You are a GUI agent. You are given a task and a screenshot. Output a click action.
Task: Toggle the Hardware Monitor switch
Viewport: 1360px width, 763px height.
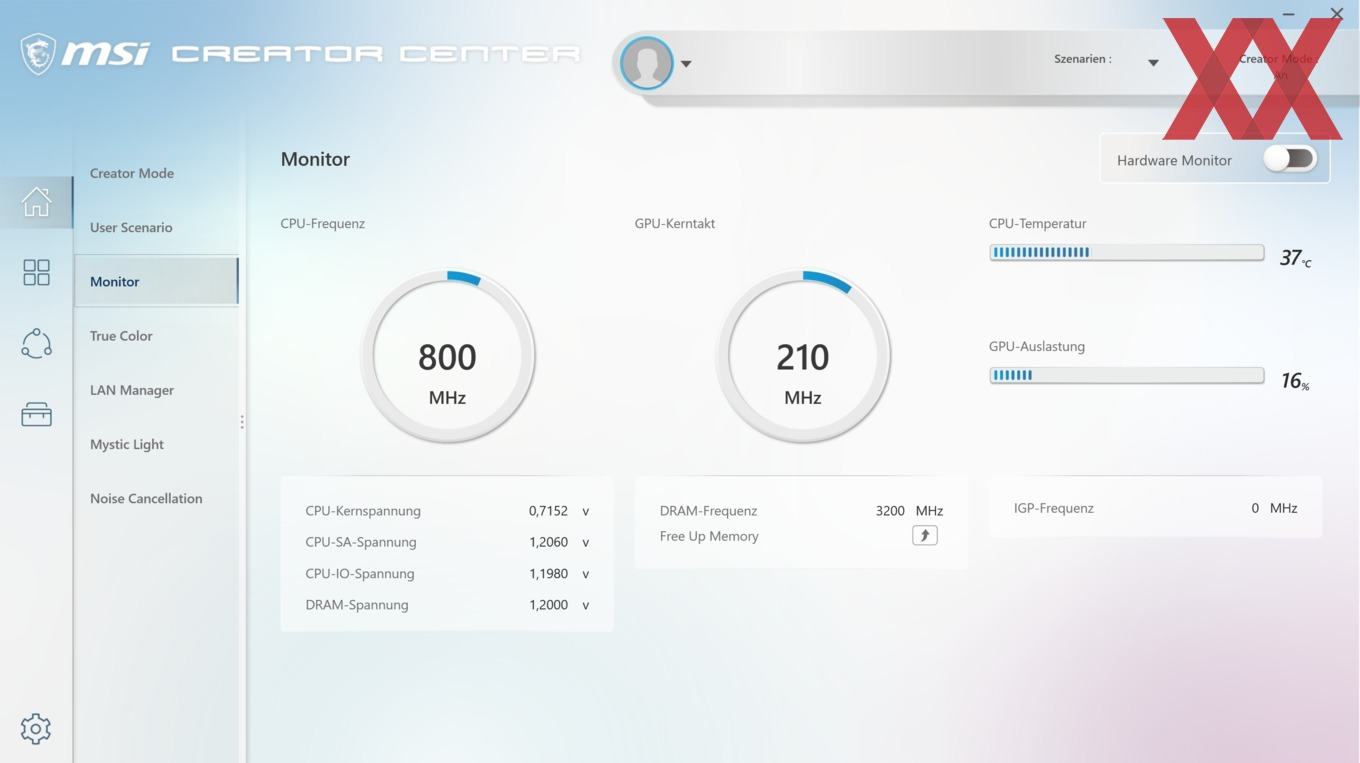(1289, 159)
